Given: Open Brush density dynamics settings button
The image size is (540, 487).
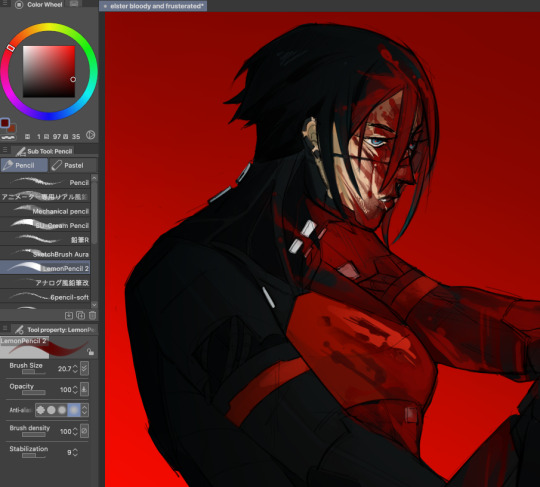Looking at the screenshot, I should tap(84, 431).
